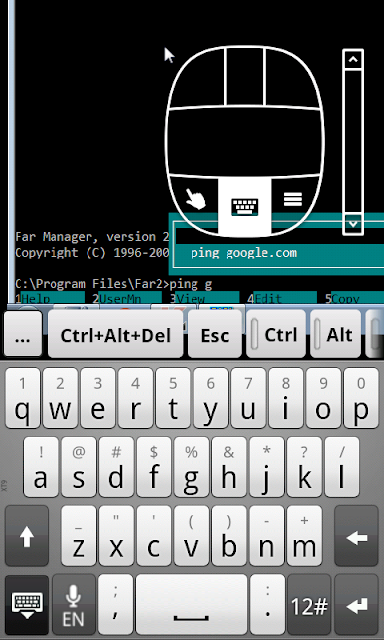Click scroll up arrow on overlay scrollbar
This screenshot has width=384, height=640.
pos(353,60)
